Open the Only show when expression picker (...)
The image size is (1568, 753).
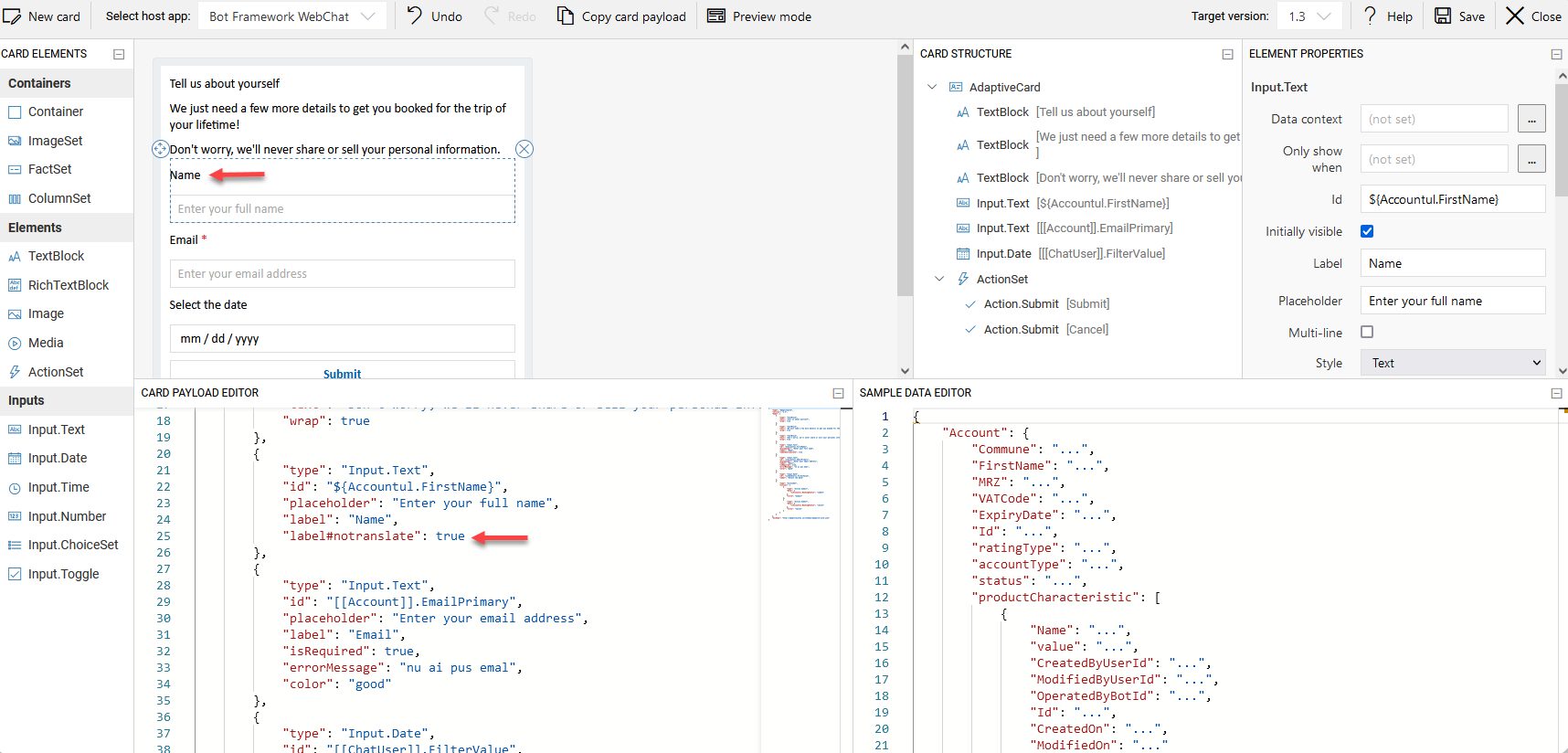(x=1531, y=159)
